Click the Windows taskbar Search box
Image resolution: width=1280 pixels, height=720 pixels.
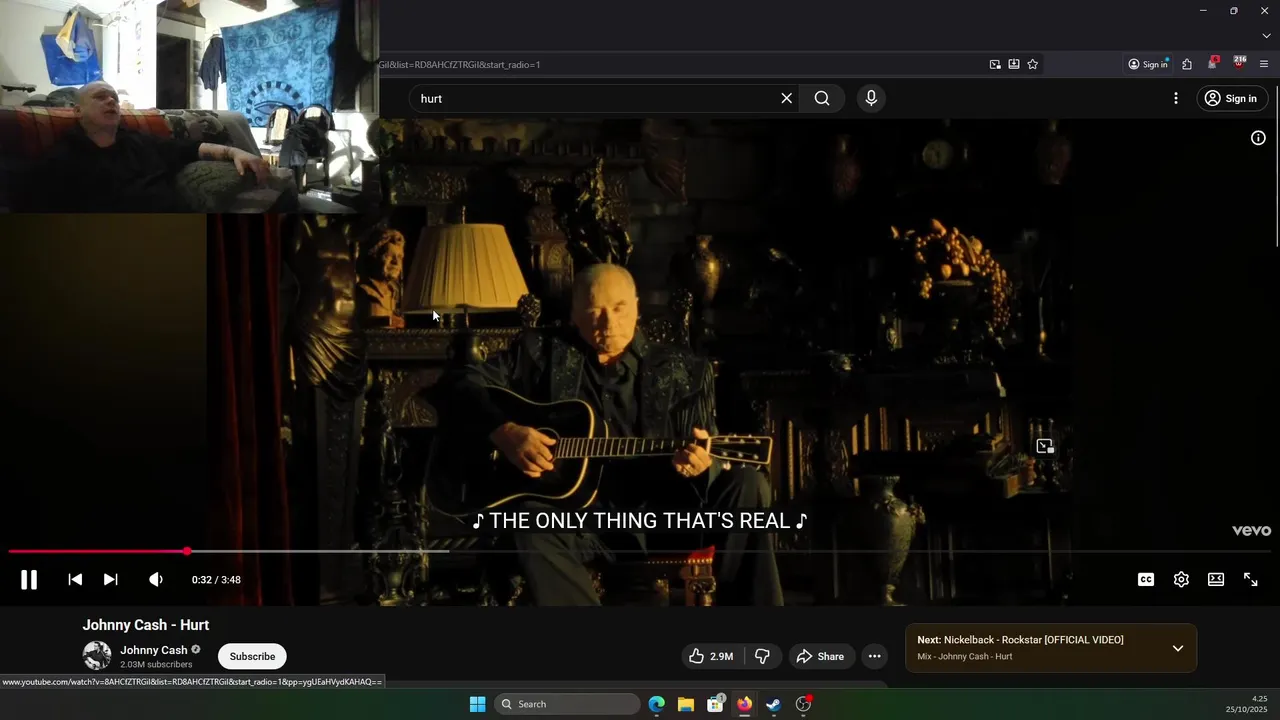pyautogui.click(x=568, y=704)
